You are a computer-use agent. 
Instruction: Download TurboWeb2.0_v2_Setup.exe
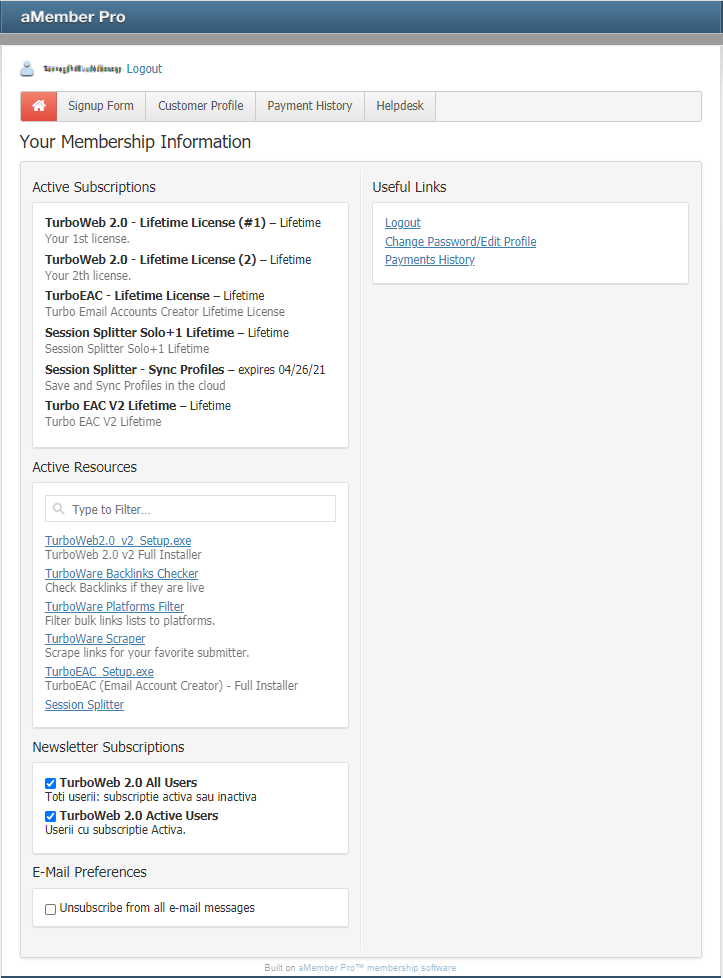(118, 541)
